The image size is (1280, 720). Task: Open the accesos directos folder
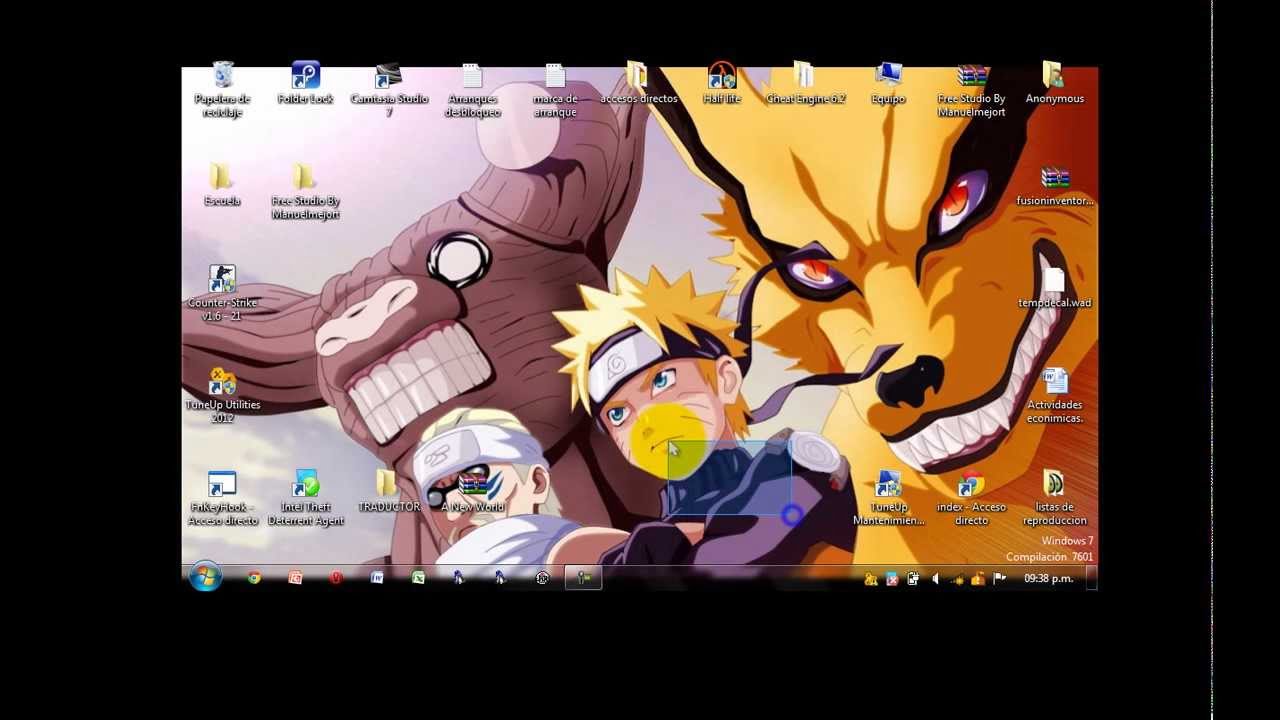pos(638,83)
